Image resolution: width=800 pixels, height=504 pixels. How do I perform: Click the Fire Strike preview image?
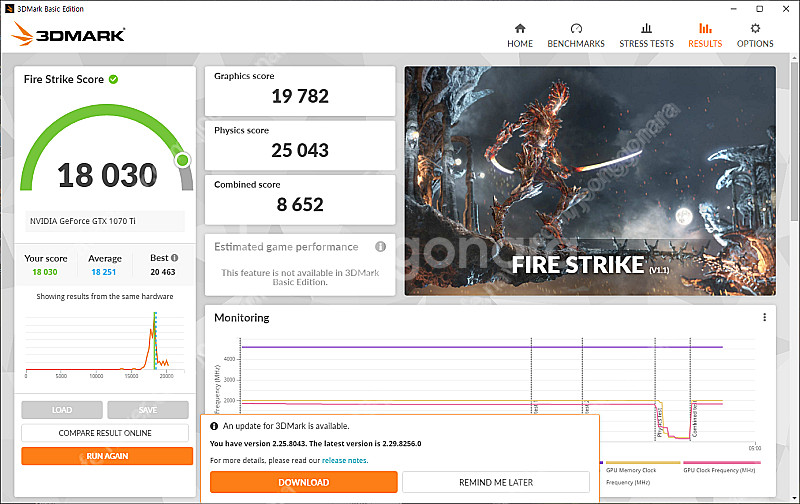click(x=590, y=181)
